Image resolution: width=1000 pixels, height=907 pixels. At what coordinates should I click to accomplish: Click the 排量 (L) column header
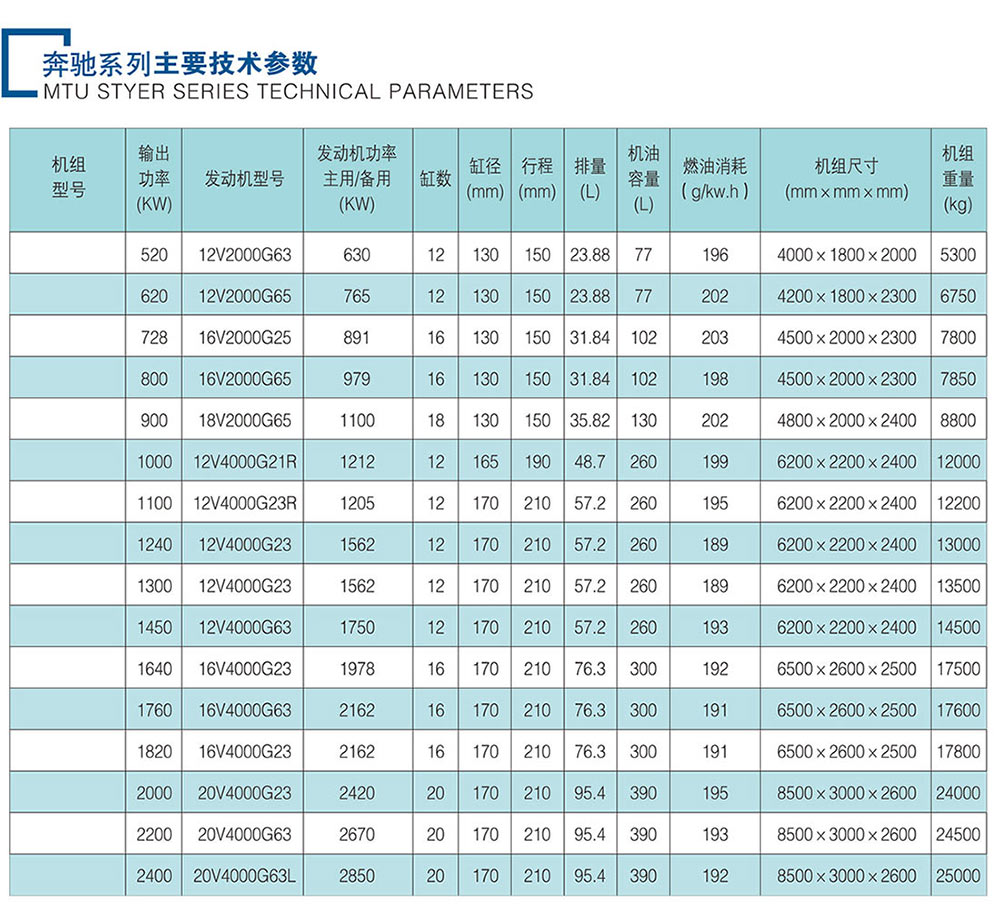[590, 179]
